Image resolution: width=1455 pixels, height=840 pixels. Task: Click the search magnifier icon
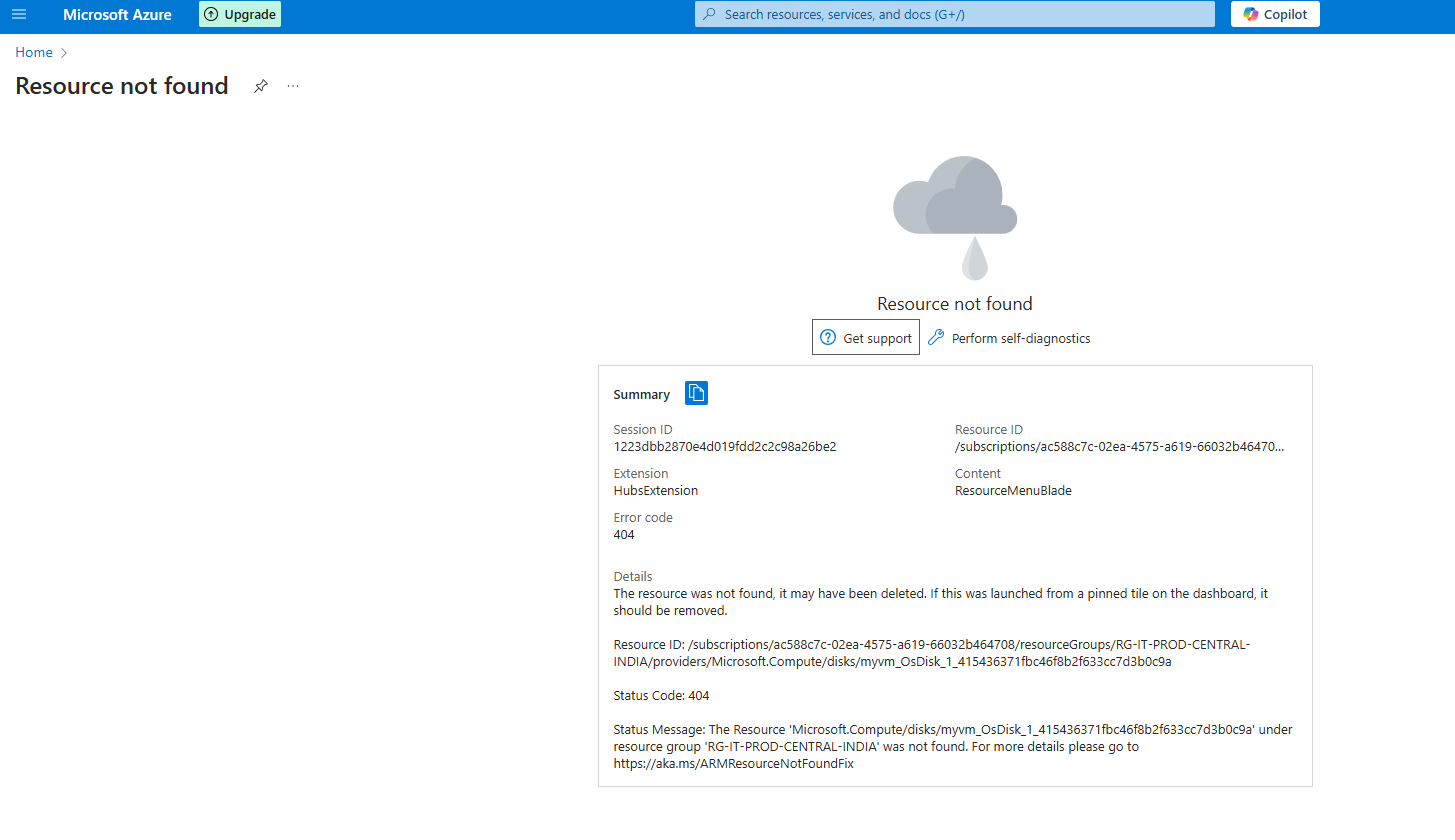click(710, 14)
